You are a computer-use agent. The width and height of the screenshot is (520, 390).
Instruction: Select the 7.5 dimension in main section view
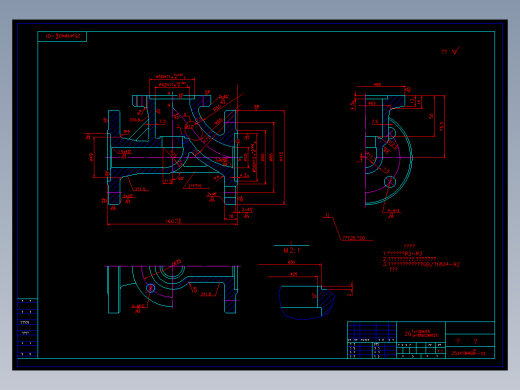162,121
